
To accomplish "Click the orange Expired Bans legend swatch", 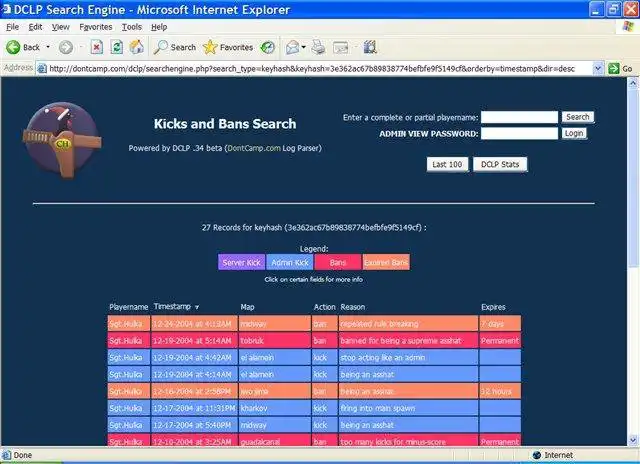I will pyautogui.click(x=386, y=262).
